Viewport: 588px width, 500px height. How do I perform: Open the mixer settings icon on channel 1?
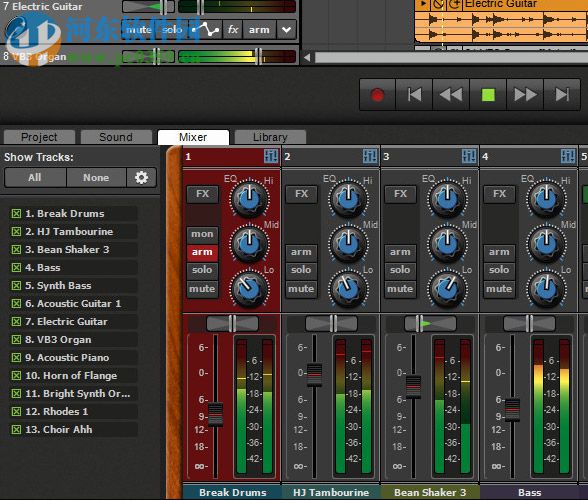pos(271,156)
